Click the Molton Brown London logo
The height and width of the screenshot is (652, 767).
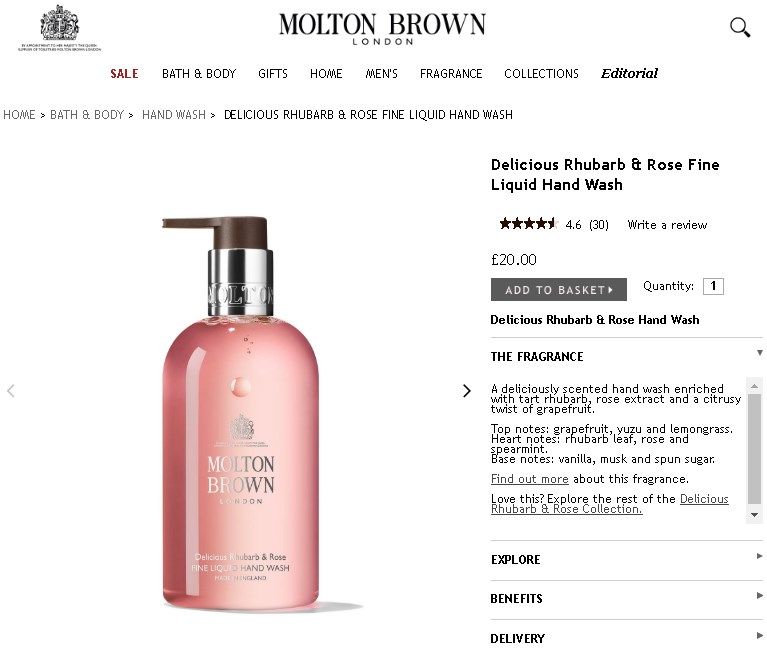click(x=382, y=28)
